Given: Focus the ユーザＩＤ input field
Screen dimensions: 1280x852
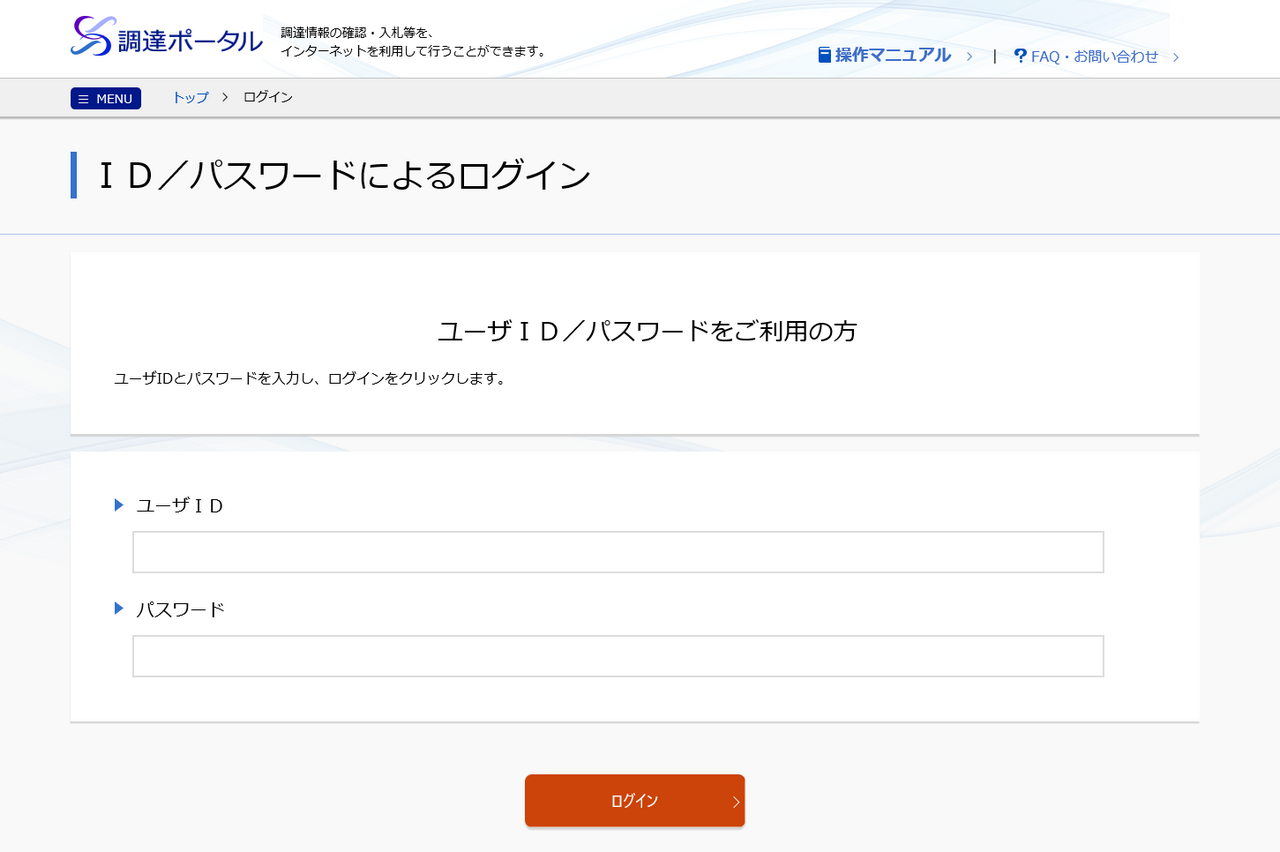Looking at the screenshot, I should click(618, 552).
